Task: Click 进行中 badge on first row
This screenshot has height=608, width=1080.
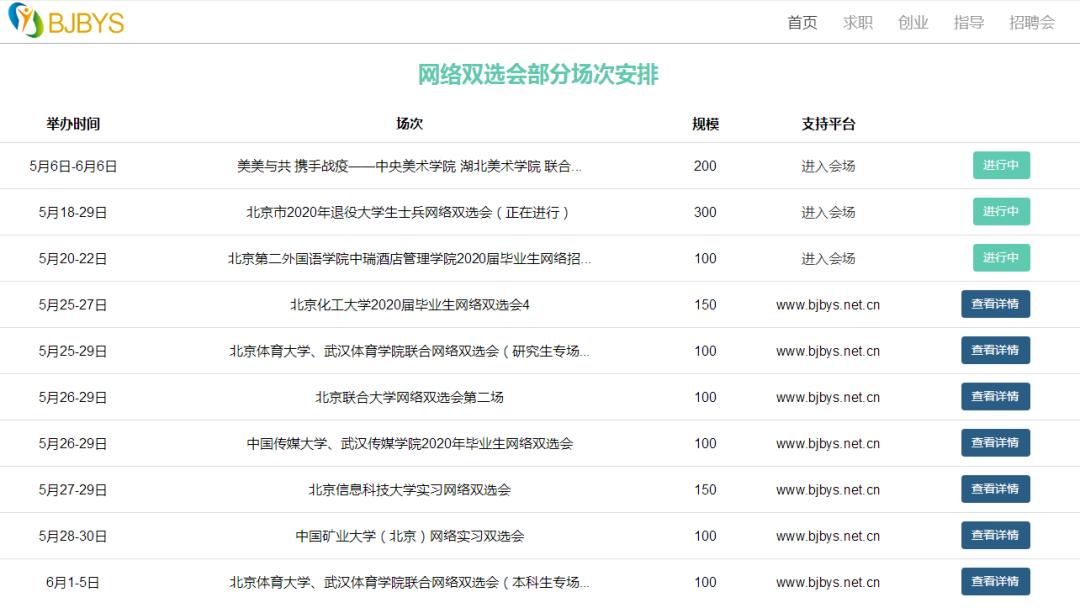Action: coord(1001,165)
